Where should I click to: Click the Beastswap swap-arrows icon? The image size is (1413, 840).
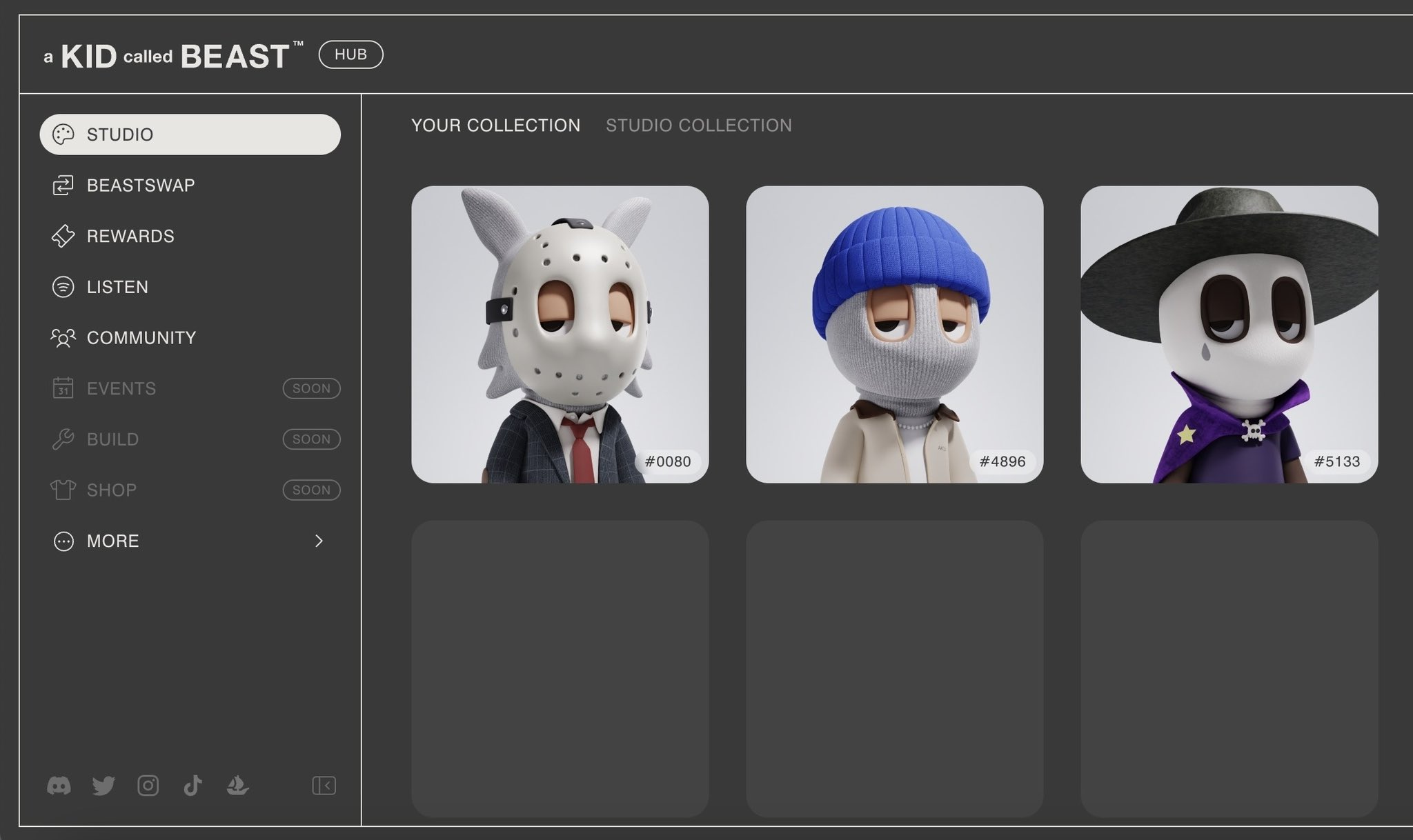(63, 186)
